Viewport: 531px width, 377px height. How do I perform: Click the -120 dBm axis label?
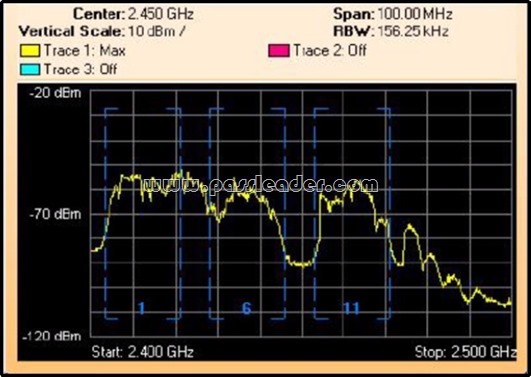[52, 336]
